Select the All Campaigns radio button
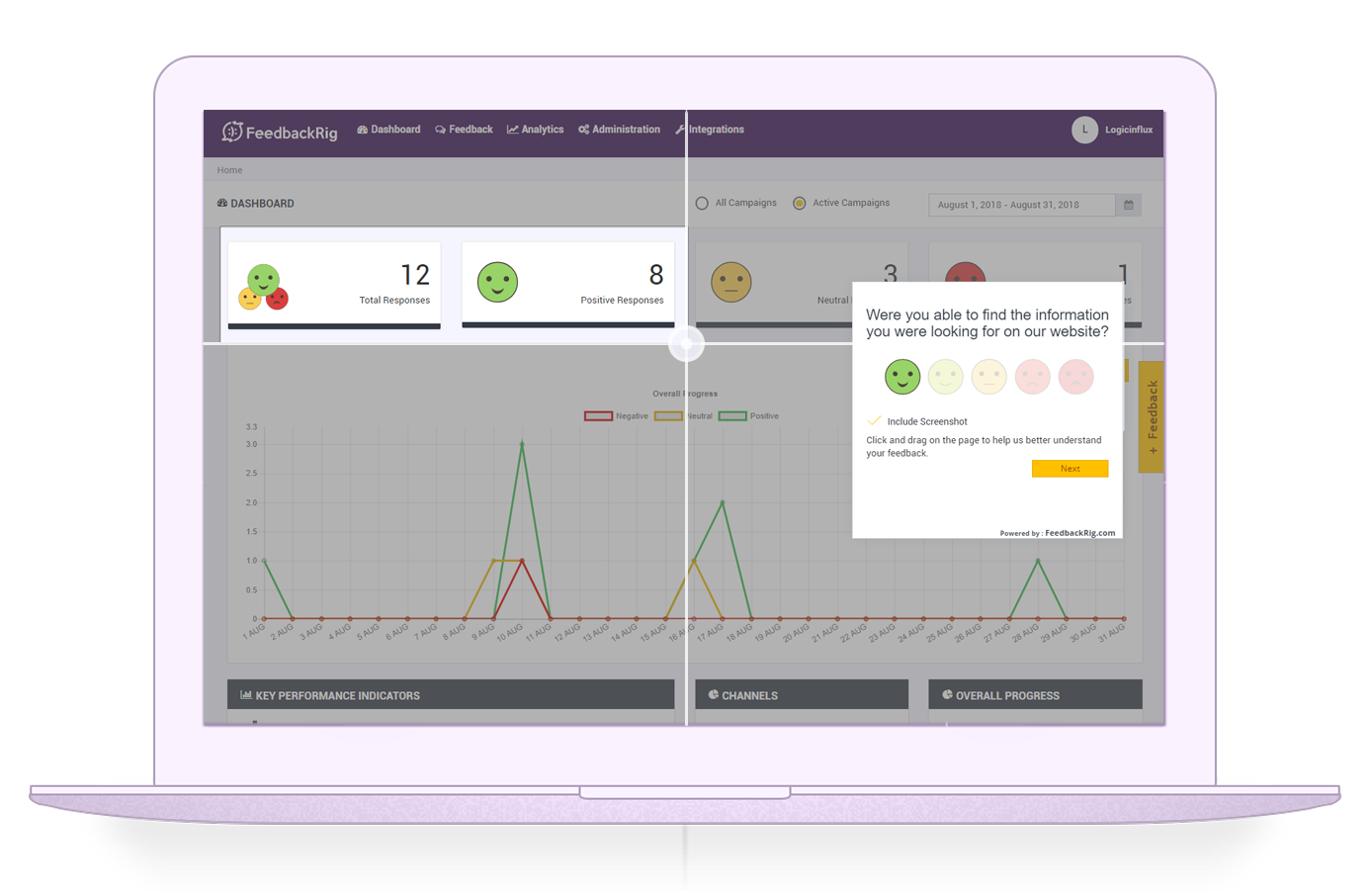The width and height of the screenshot is (1372, 891). [x=703, y=202]
